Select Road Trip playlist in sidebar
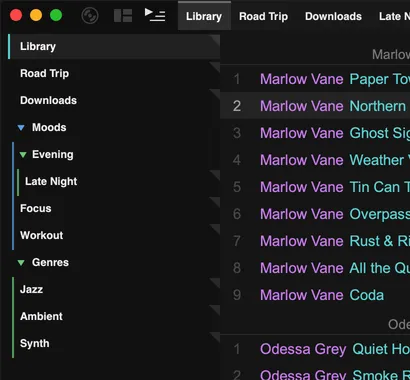 [x=114, y=74]
